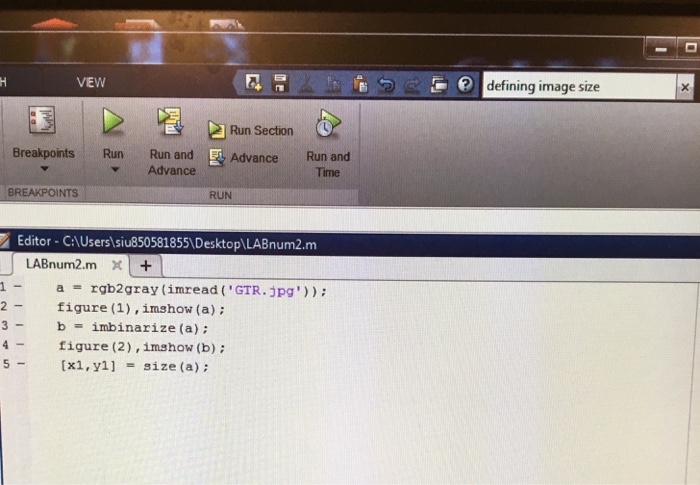Click the 'GTR.jpg' string in line 1
The image size is (700, 485).
pos(264,291)
